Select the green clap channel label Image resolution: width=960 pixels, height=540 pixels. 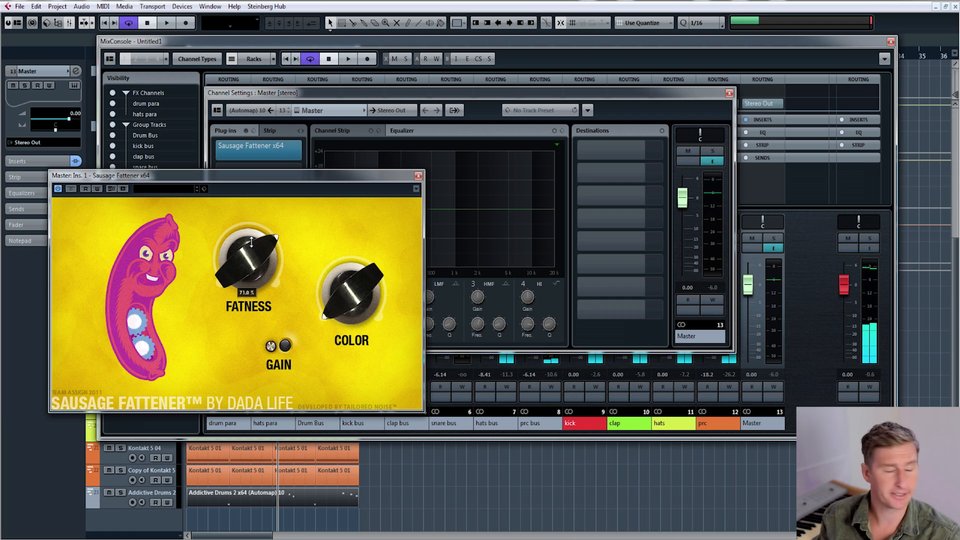click(x=629, y=423)
